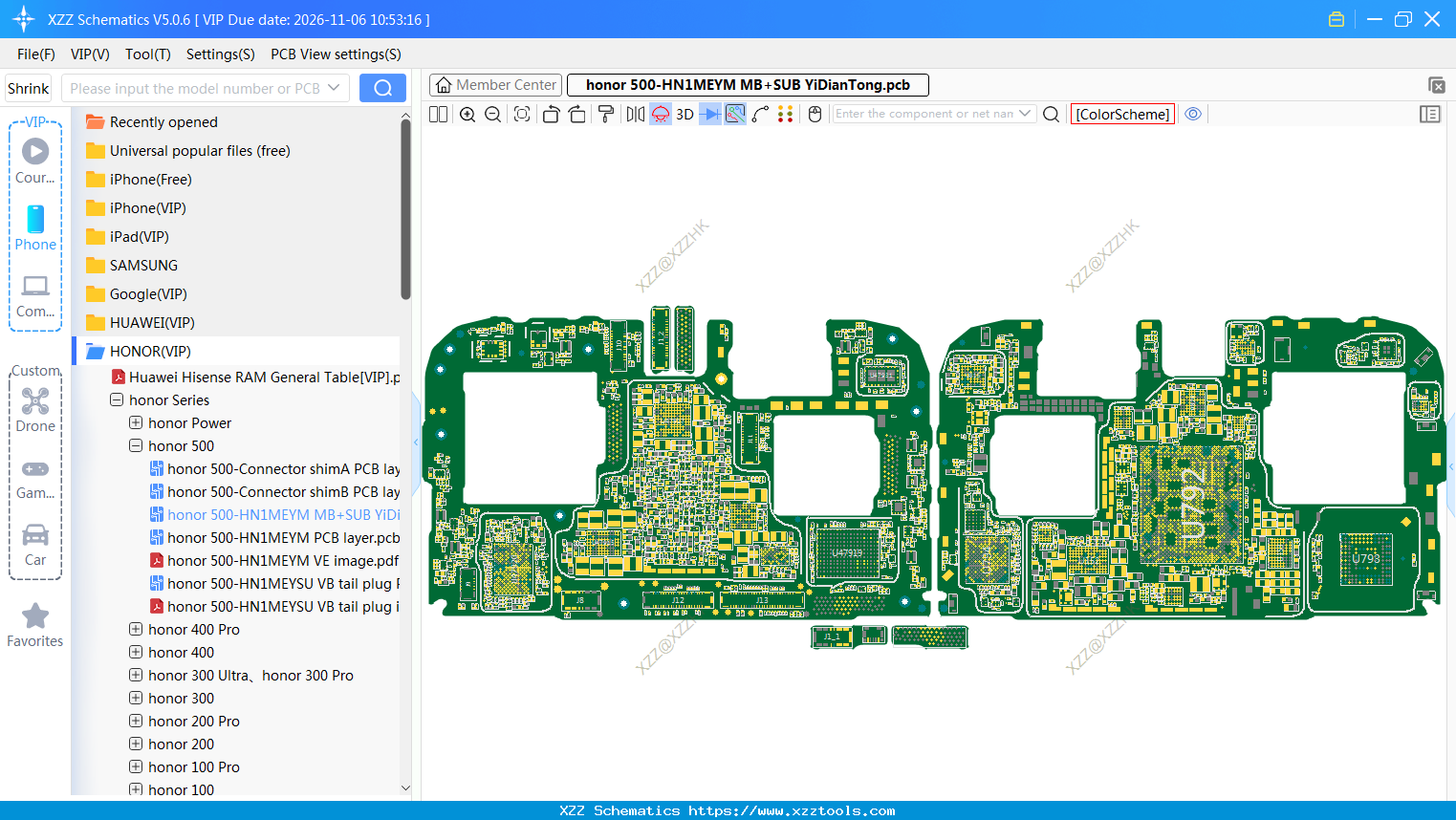Collapse the honor 500 tree node
The image size is (1456, 820).
[x=136, y=446]
